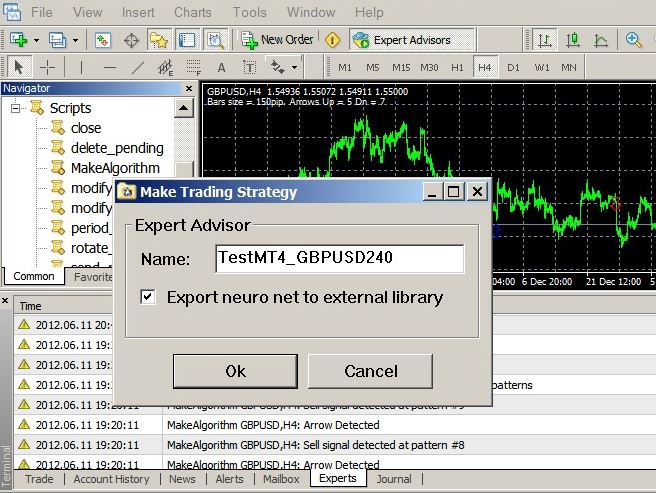The height and width of the screenshot is (493, 656).
Task: Click the Expert Advisor Name field
Action: pos(340,259)
